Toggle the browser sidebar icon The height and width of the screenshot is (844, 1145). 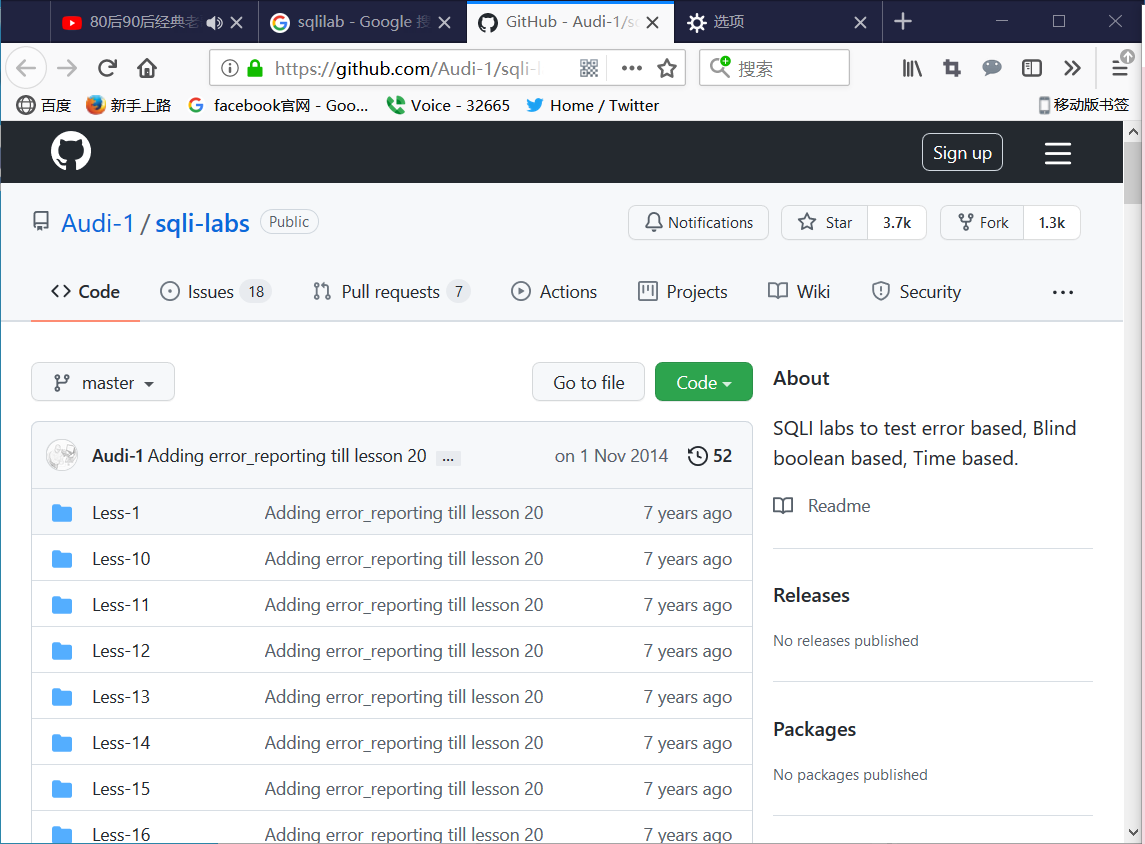tap(1031, 69)
